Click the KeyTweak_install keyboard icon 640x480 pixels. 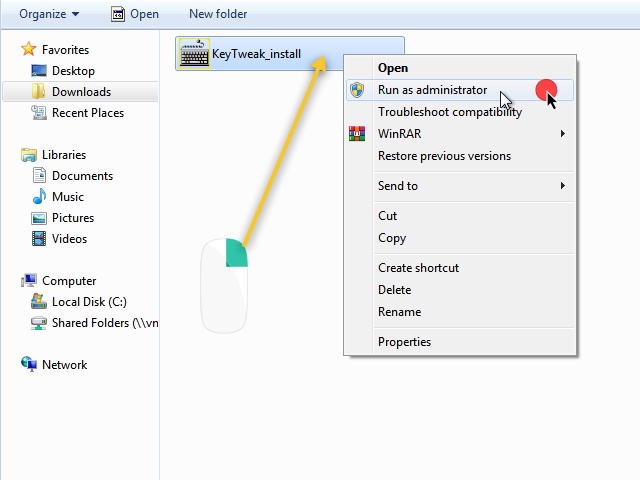point(194,54)
